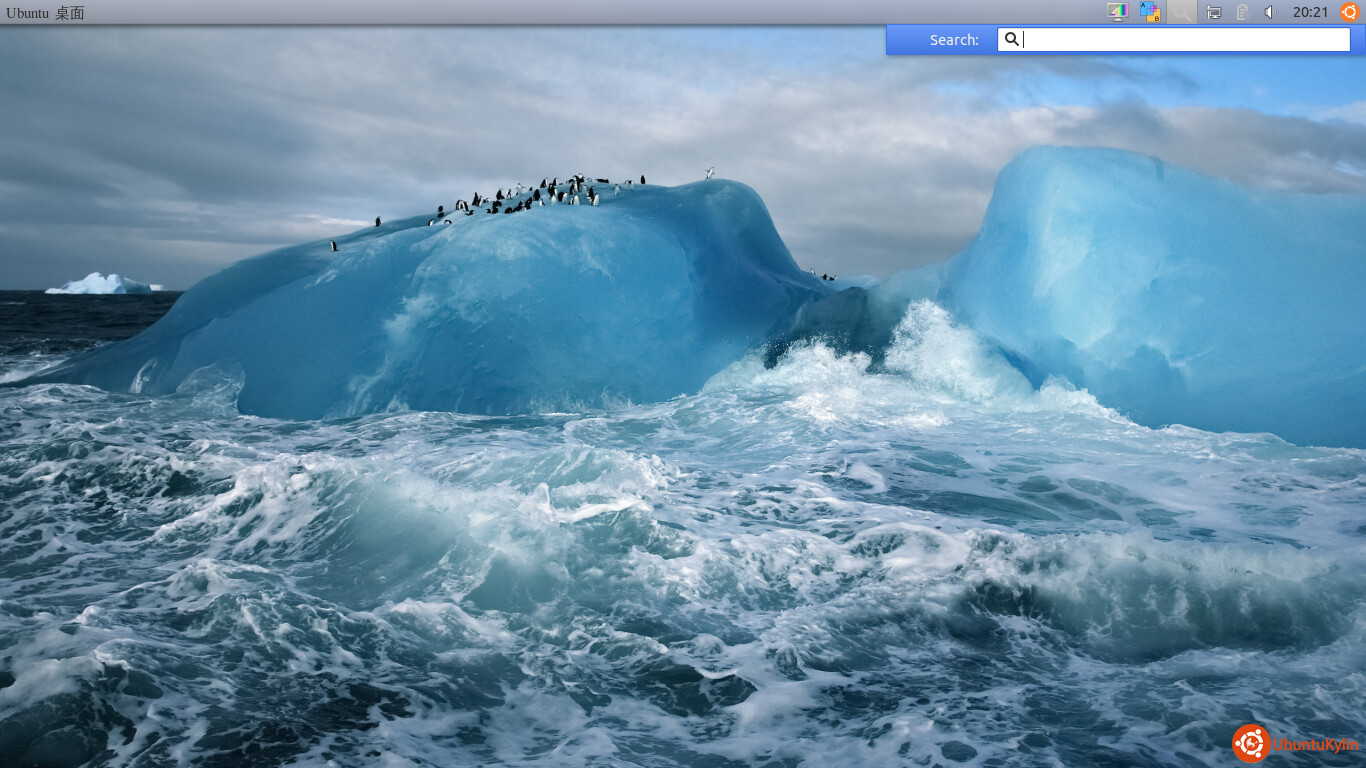Click the magnifier icon inside the search field
This screenshot has height=768, width=1366.
point(1011,39)
